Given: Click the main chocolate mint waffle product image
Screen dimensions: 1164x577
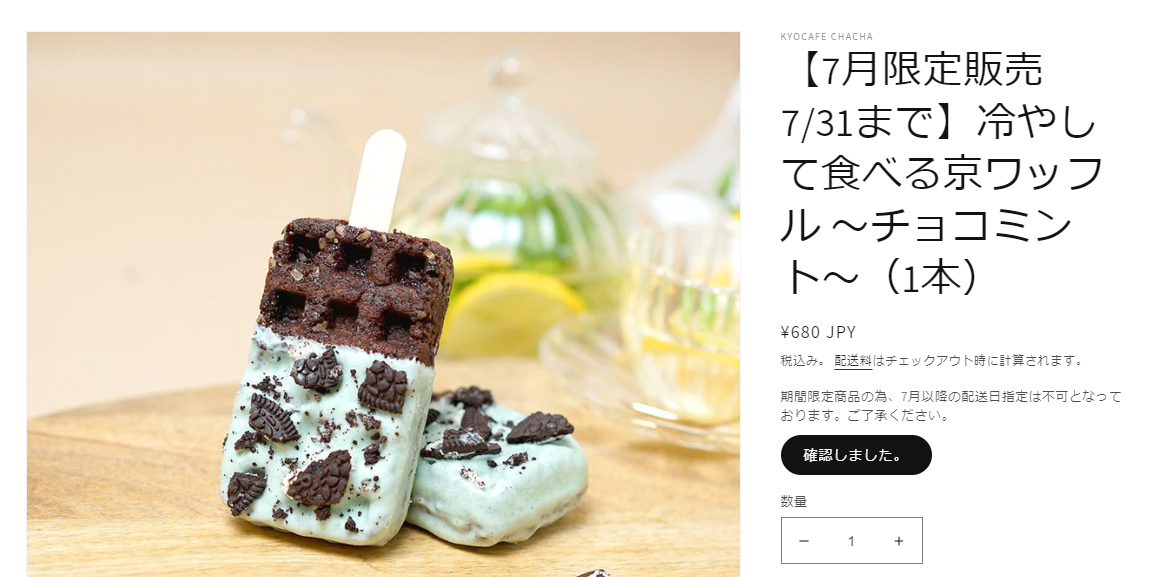Looking at the screenshot, I should point(383,304).
